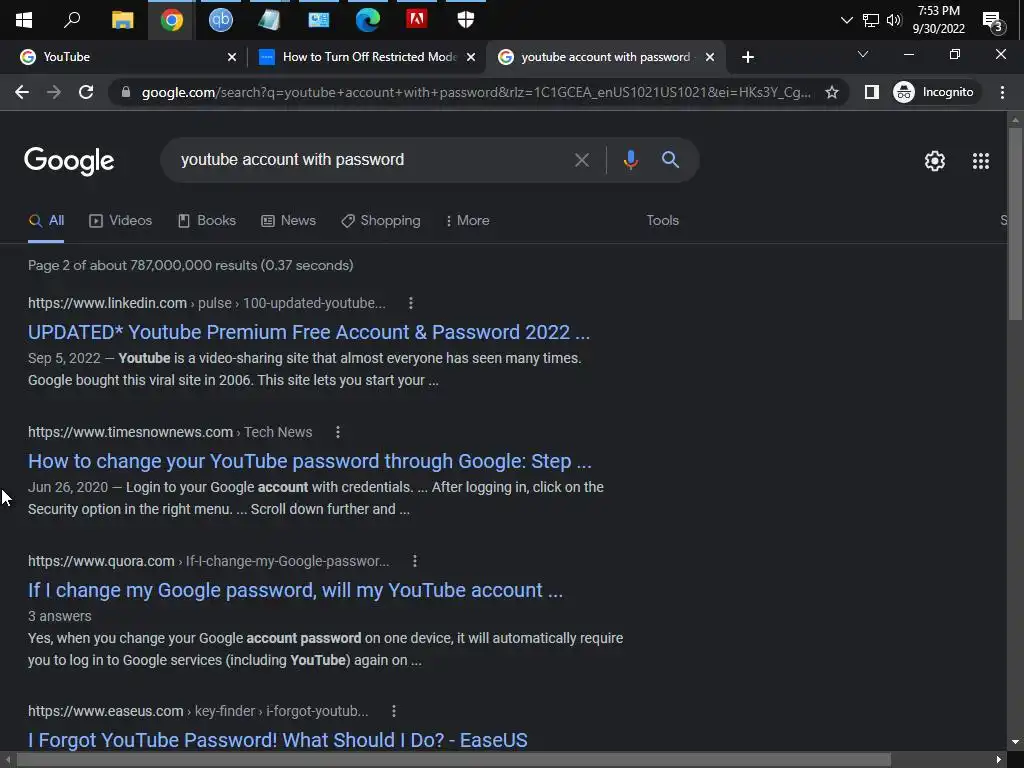Close youtube account with password tab
1024x768 pixels.
point(710,57)
